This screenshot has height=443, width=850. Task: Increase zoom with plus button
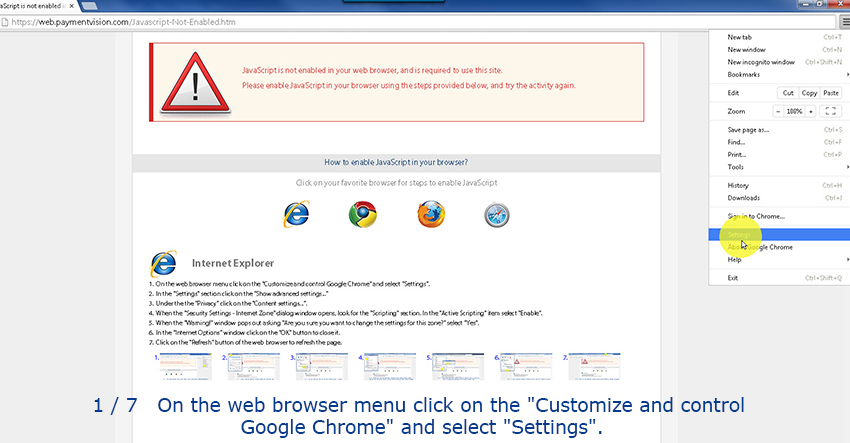tap(810, 111)
